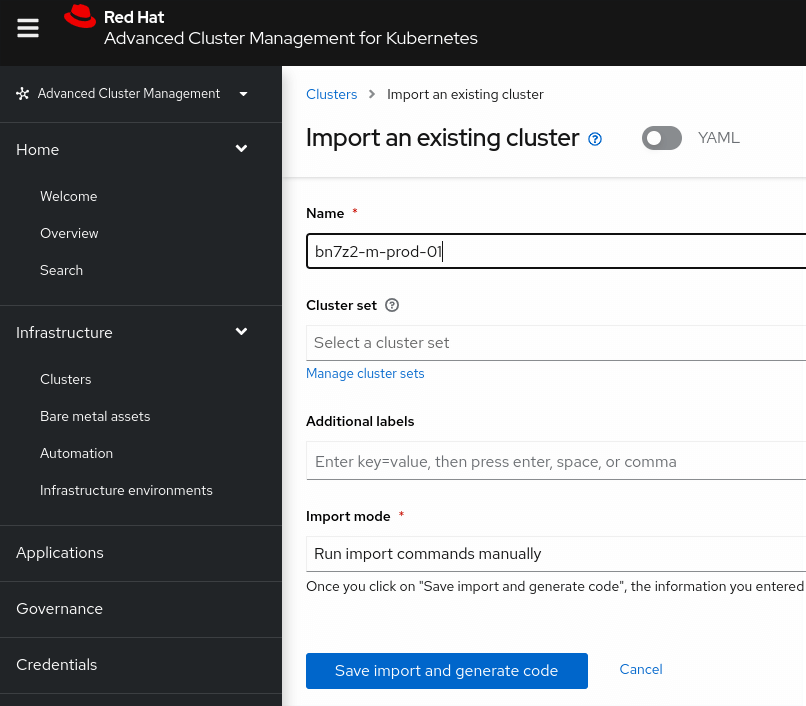The width and height of the screenshot is (806, 706).
Task: Click the help icon beside page title
Action: (595, 139)
